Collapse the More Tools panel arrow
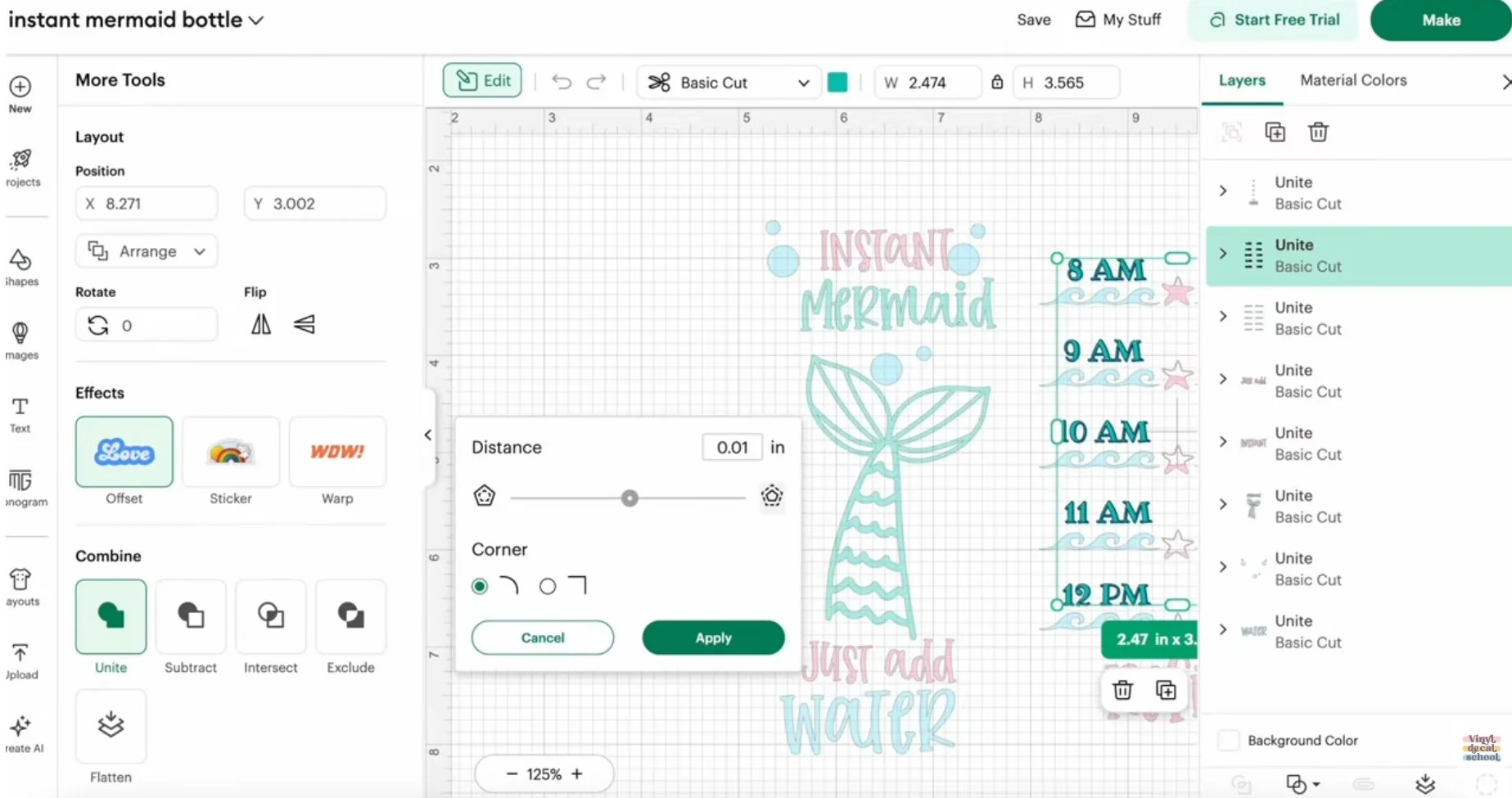Image resolution: width=1512 pixels, height=798 pixels. (x=428, y=435)
